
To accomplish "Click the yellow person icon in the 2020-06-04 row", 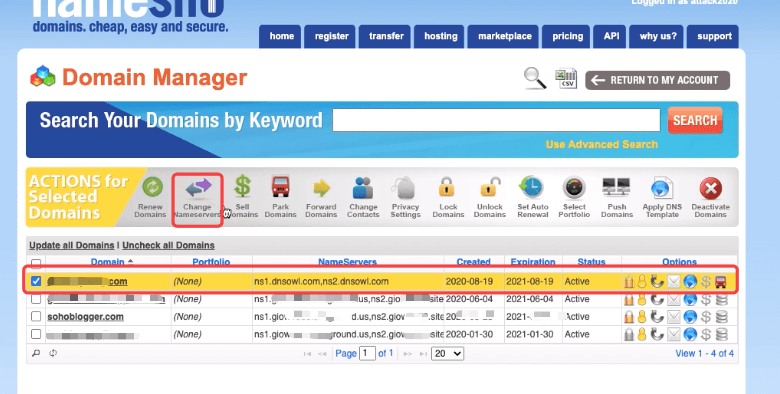I will tap(642, 299).
